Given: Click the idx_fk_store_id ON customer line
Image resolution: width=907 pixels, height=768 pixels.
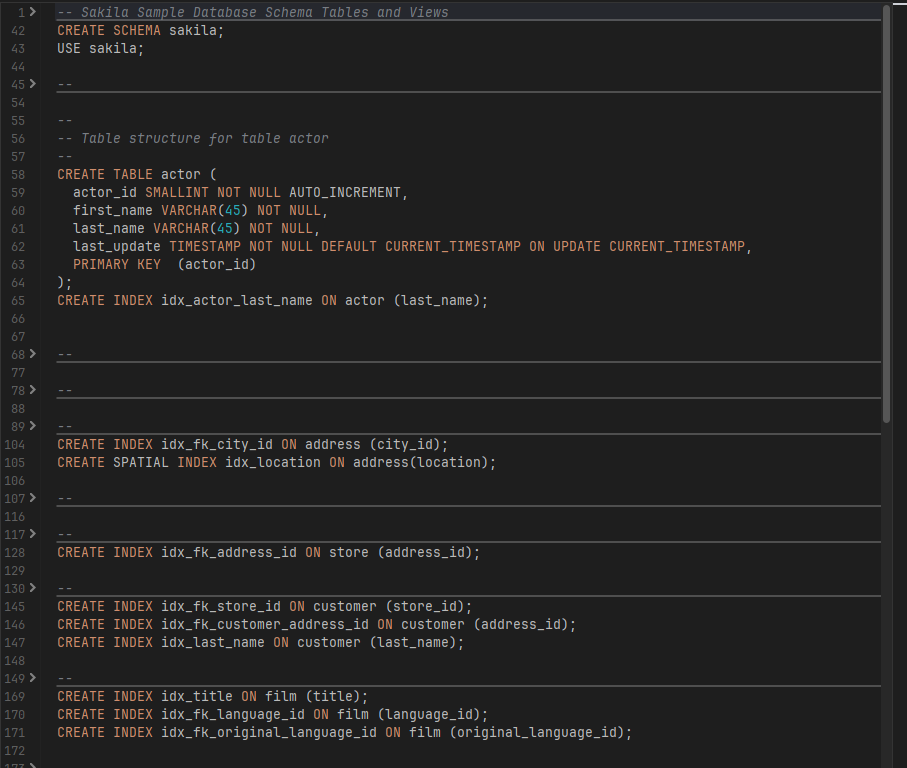Looking at the screenshot, I should [x=264, y=606].
